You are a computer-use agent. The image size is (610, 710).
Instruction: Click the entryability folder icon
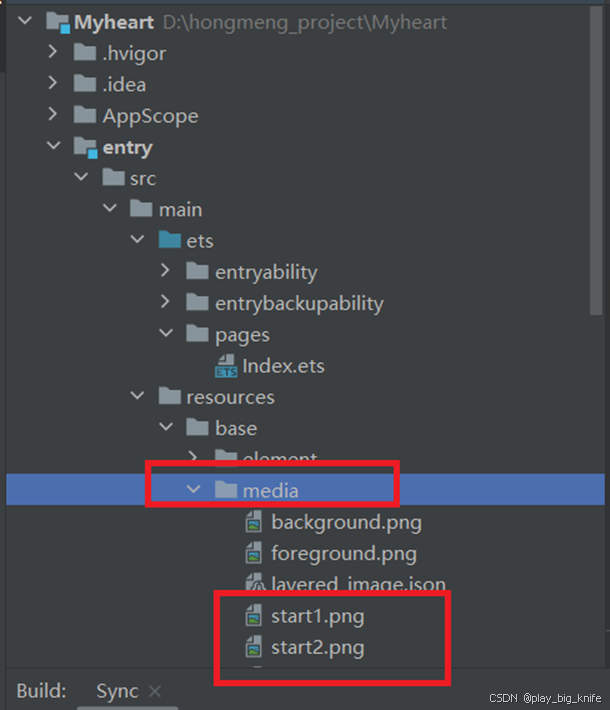click(x=197, y=271)
